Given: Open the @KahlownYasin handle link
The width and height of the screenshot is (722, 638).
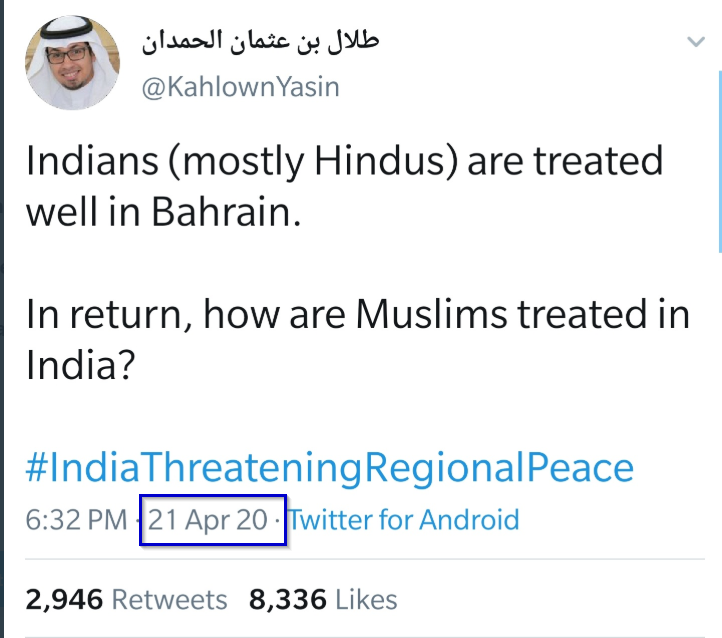Looking at the screenshot, I should 240,87.
